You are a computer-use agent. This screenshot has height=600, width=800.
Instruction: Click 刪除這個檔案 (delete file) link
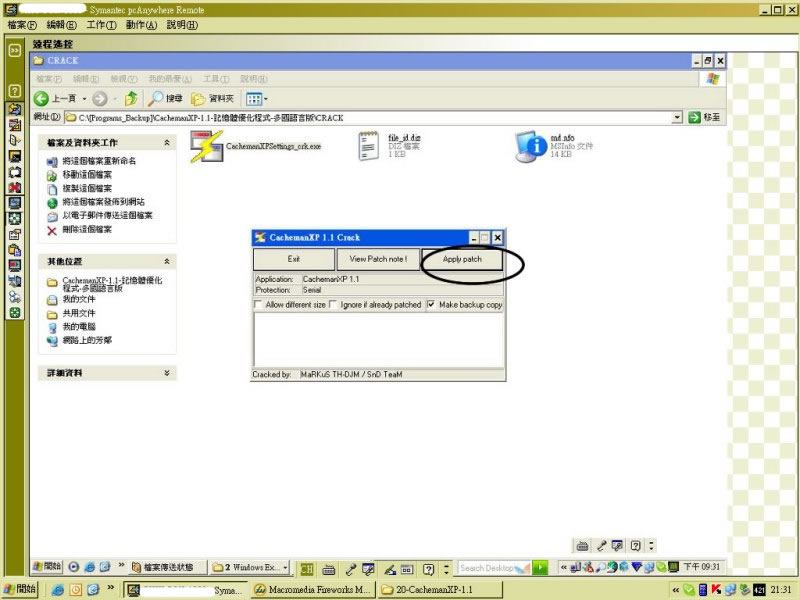(x=87, y=229)
